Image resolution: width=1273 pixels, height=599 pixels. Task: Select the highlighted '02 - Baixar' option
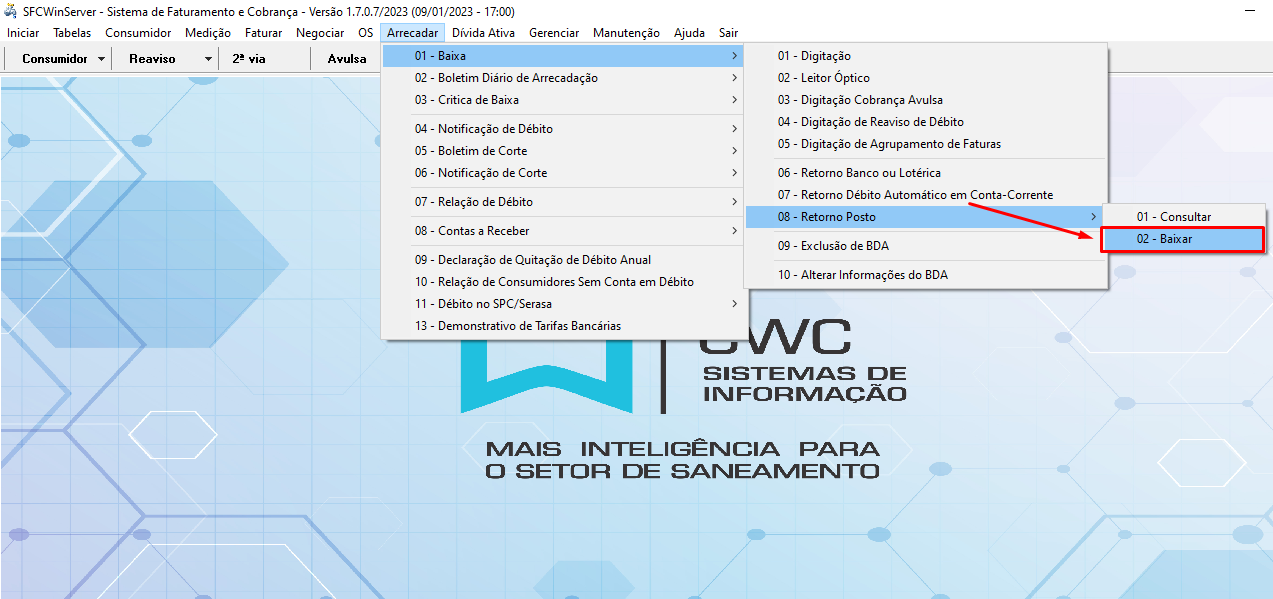pyautogui.click(x=1183, y=239)
